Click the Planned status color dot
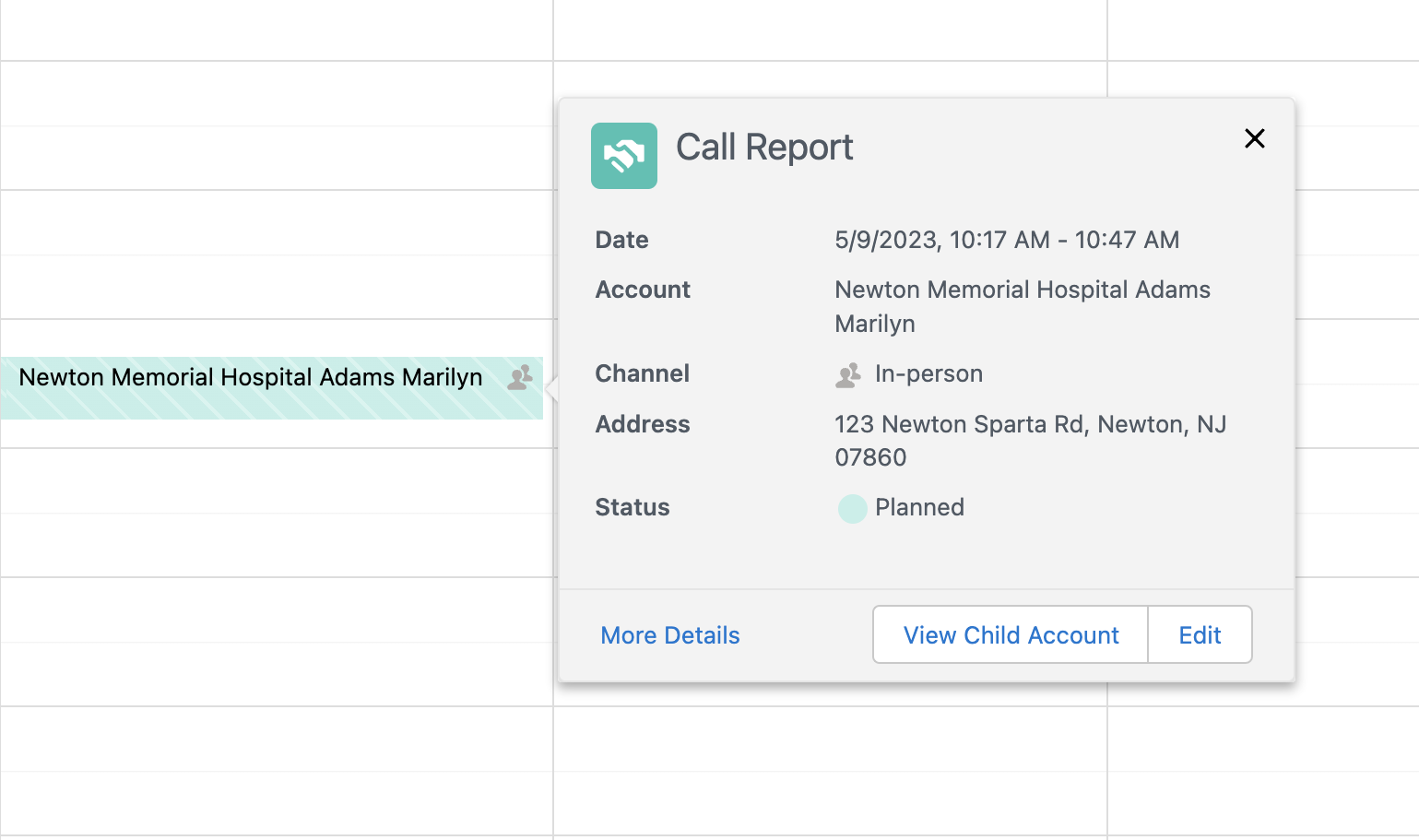 point(852,508)
